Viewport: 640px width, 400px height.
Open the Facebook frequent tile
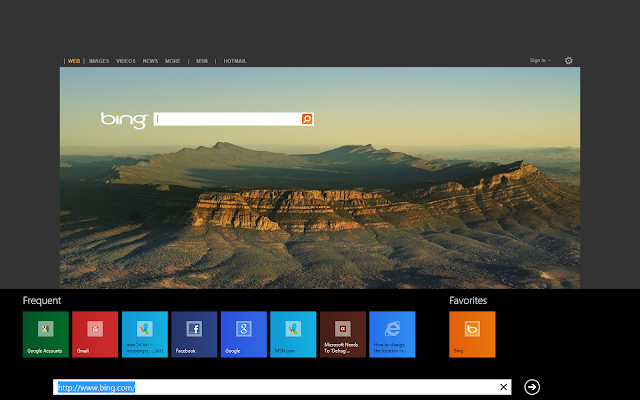(x=194, y=334)
